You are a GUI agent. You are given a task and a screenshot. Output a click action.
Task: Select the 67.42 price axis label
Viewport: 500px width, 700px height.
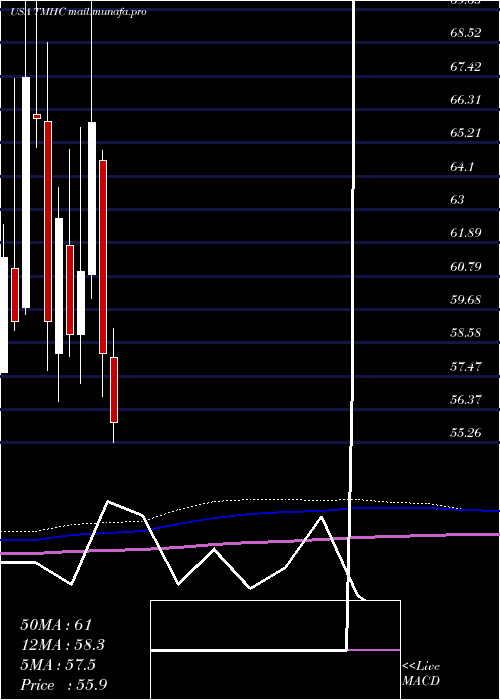click(466, 67)
